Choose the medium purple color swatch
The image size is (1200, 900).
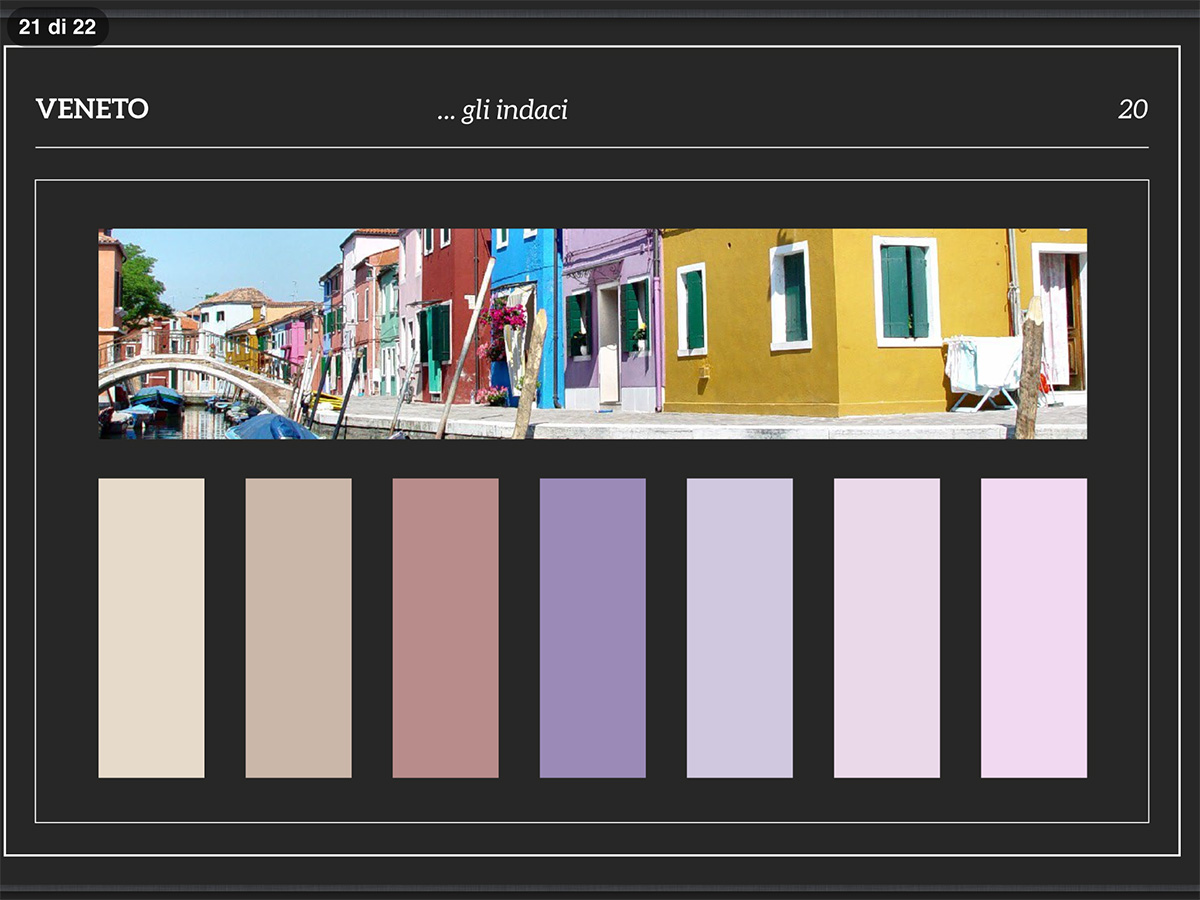tap(592, 627)
